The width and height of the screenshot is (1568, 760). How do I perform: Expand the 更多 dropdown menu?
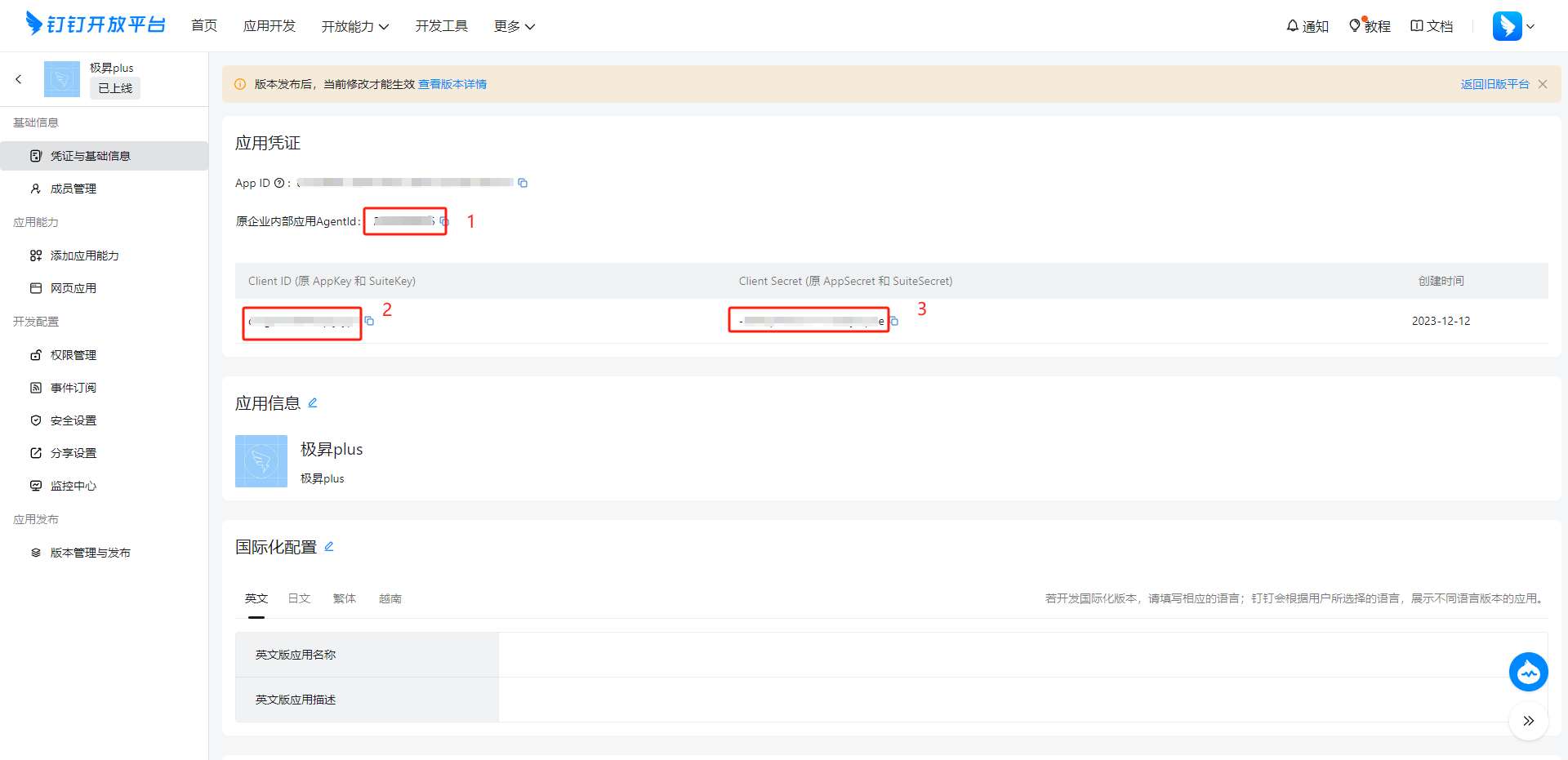(x=514, y=26)
